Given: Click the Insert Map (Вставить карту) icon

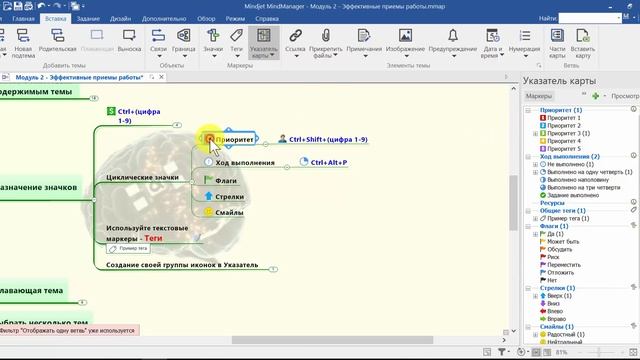Looking at the screenshot, I should coord(582,36).
